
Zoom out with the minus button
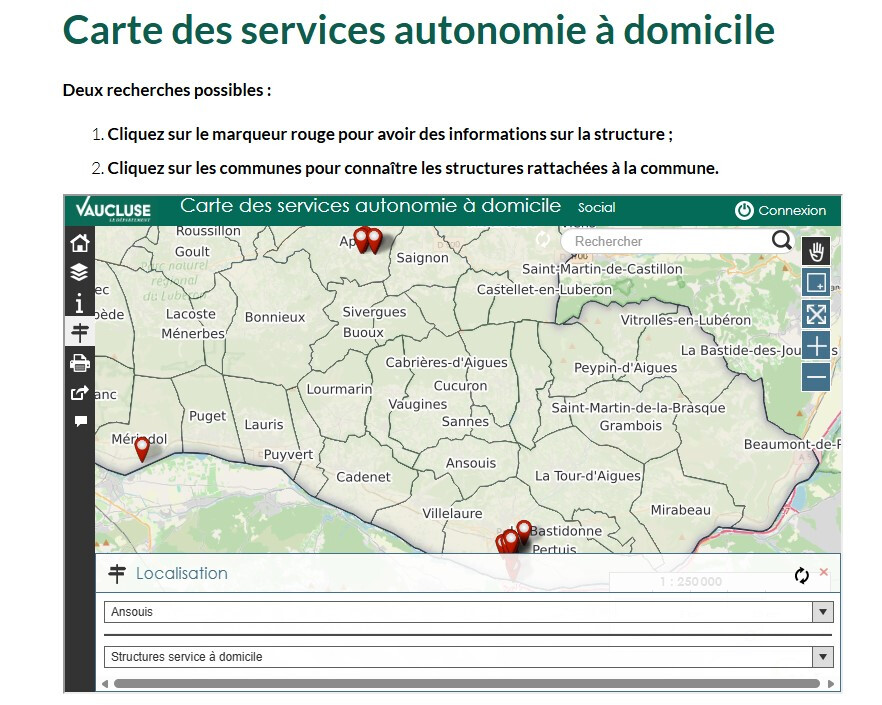pyautogui.click(x=816, y=377)
